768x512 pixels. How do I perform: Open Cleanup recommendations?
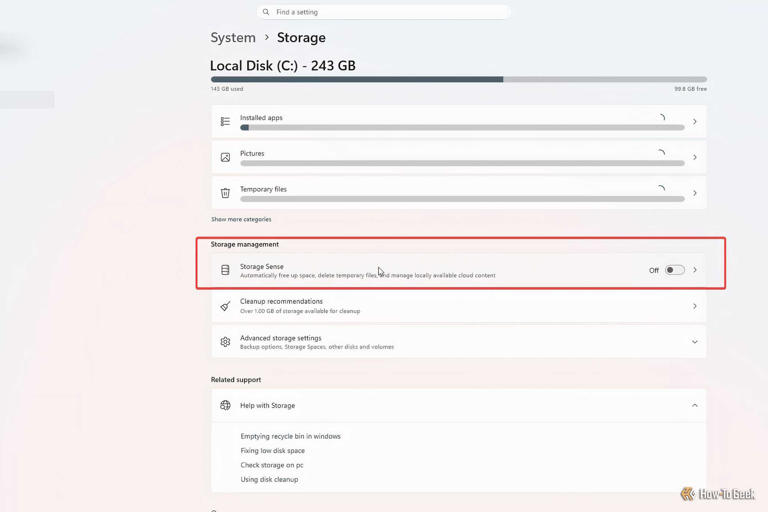[458, 306]
